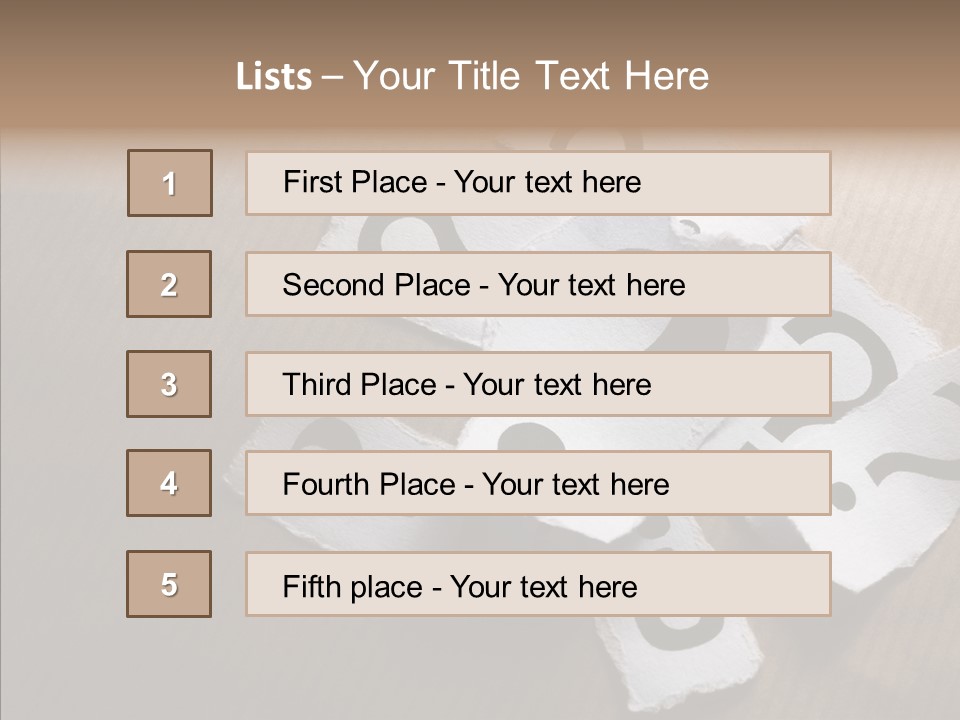Click the number 3 box

pyautogui.click(x=169, y=384)
